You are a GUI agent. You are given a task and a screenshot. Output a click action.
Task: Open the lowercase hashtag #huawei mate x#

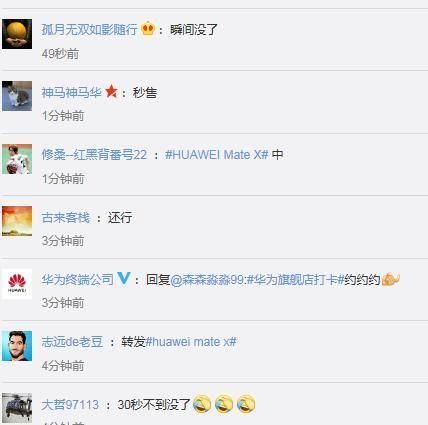point(191,342)
